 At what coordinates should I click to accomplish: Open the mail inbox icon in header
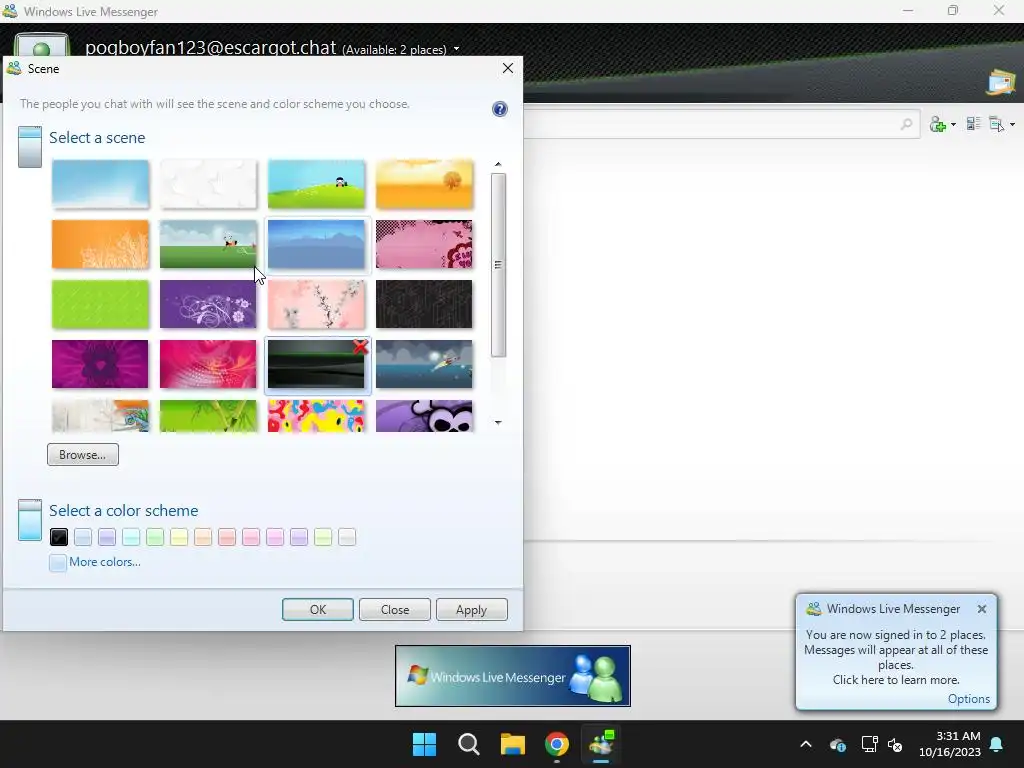coord(1001,83)
